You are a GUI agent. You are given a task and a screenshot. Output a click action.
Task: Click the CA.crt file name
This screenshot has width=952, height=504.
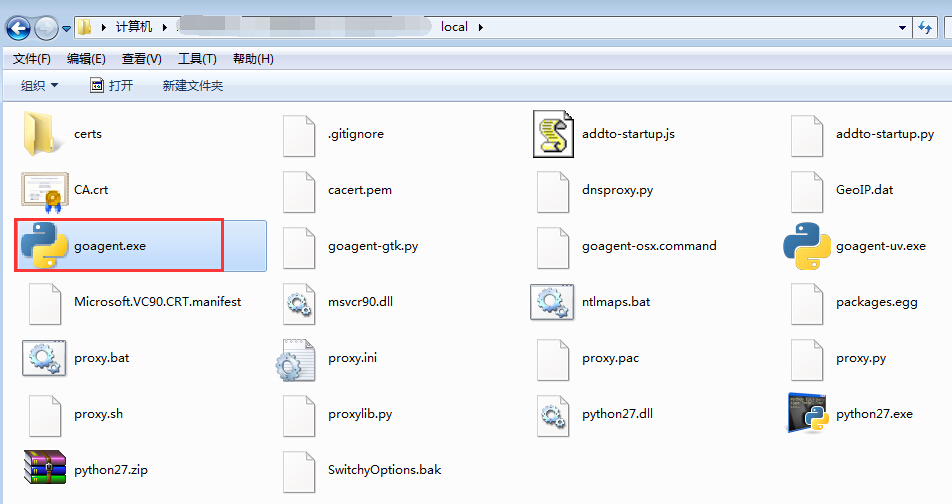coord(91,189)
